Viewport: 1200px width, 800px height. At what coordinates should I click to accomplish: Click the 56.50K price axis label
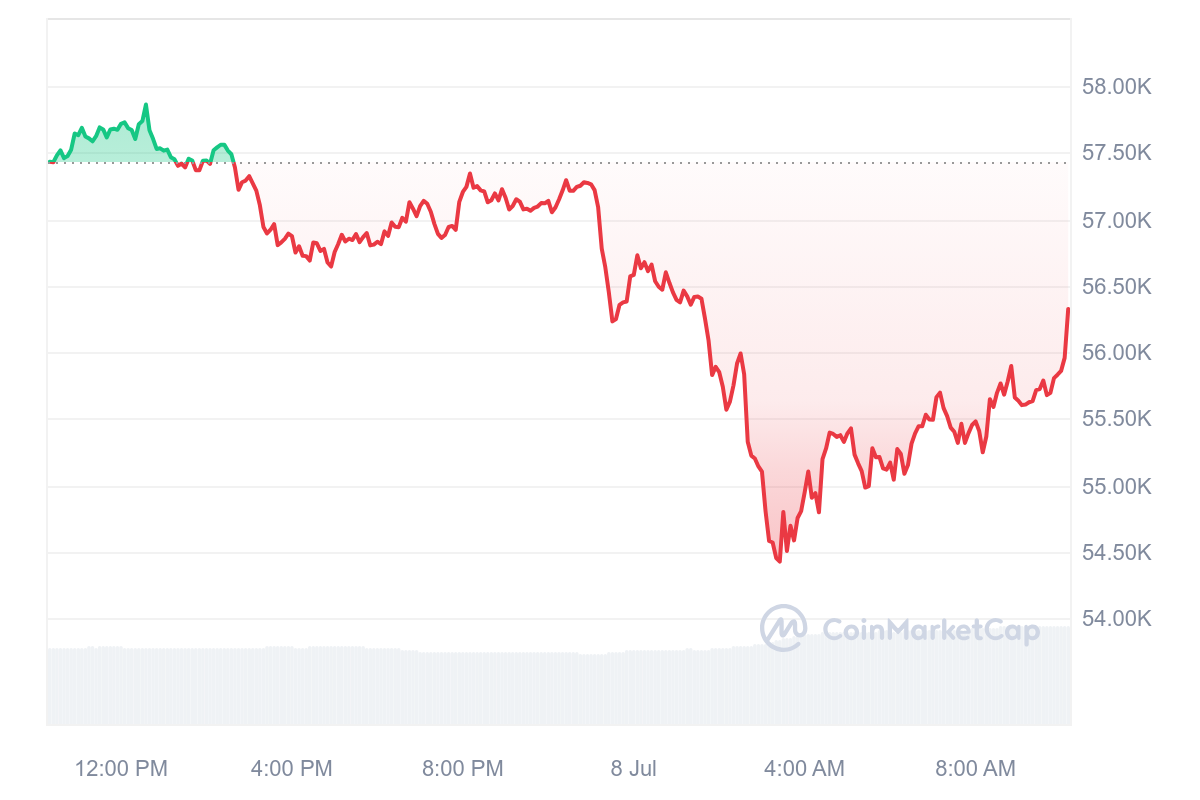point(1117,287)
